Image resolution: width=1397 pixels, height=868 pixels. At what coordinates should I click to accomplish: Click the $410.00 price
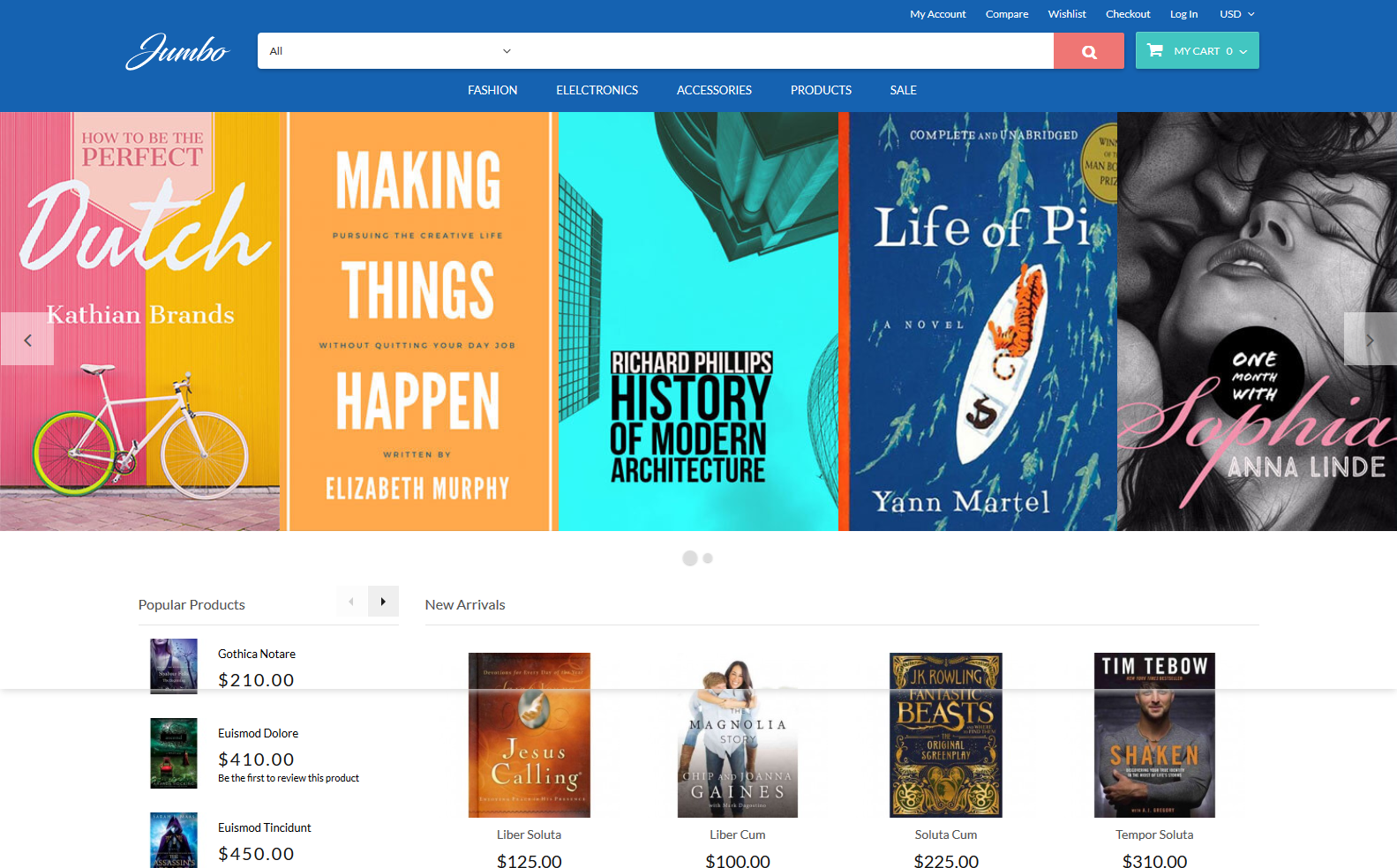[x=256, y=759]
